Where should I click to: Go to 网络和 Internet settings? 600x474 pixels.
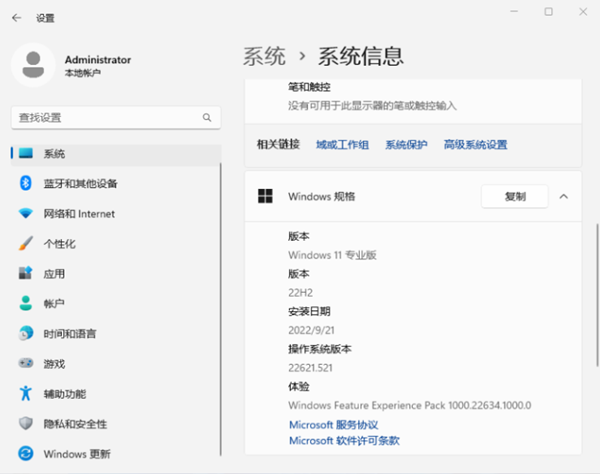(x=116, y=213)
